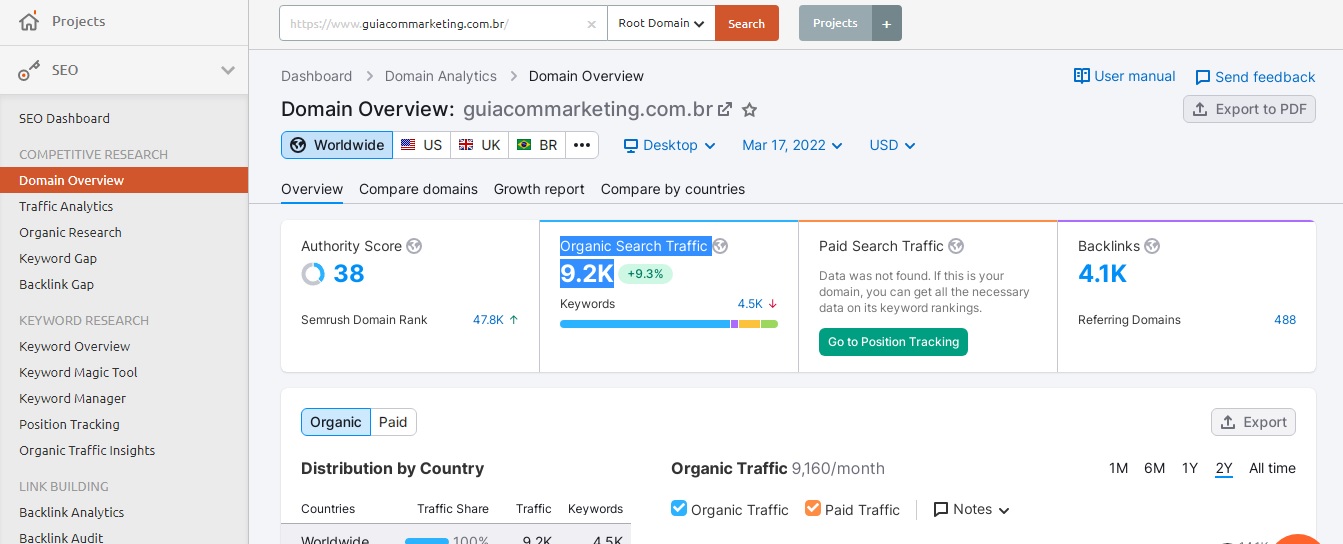Open the Desktop device dropdown
Viewport: 1343px width, 544px height.
coord(670,145)
